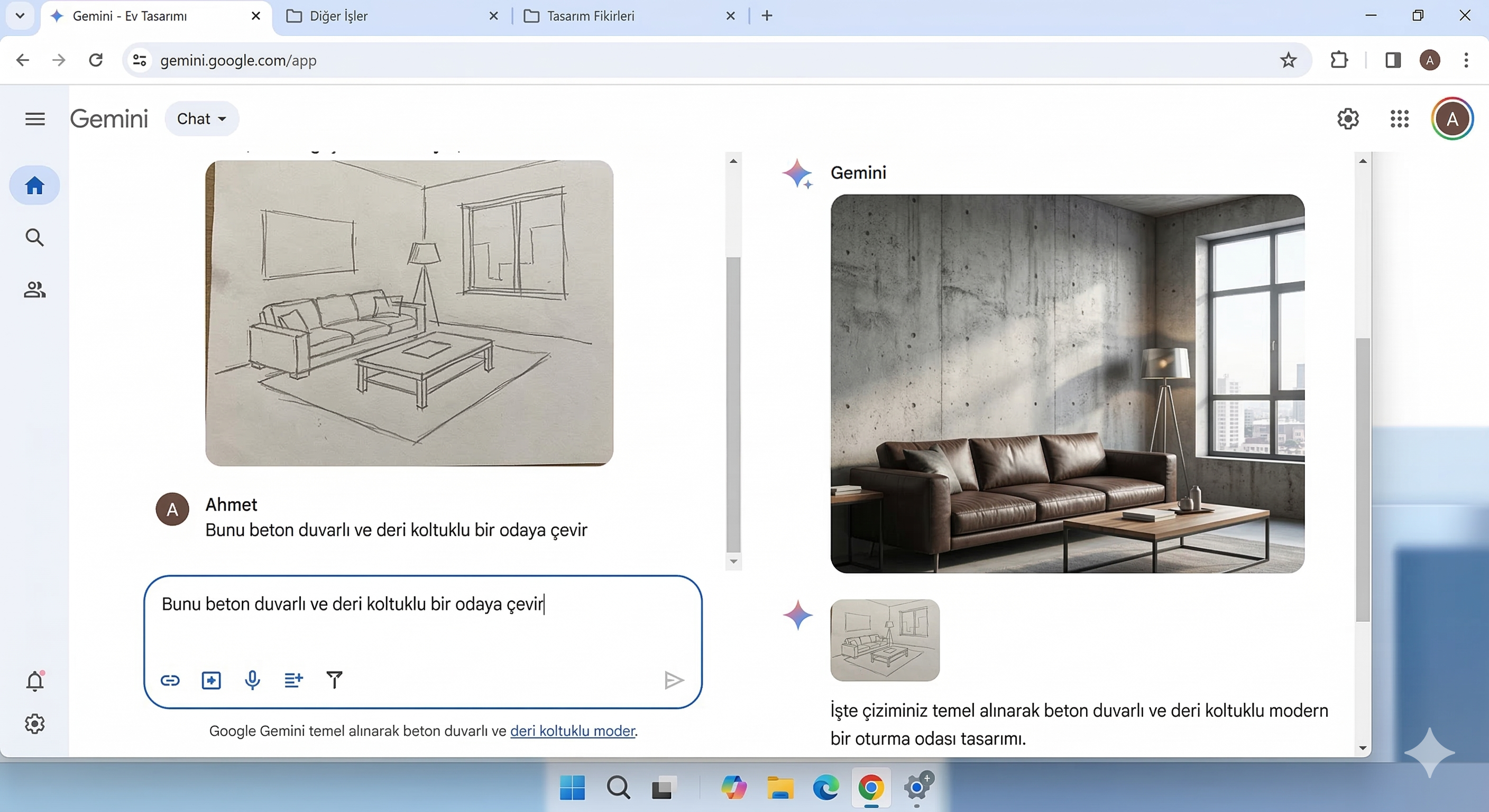Viewport: 1489px width, 812px height.
Task: Open Gemini search in the sidebar
Action: [x=34, y=237]
